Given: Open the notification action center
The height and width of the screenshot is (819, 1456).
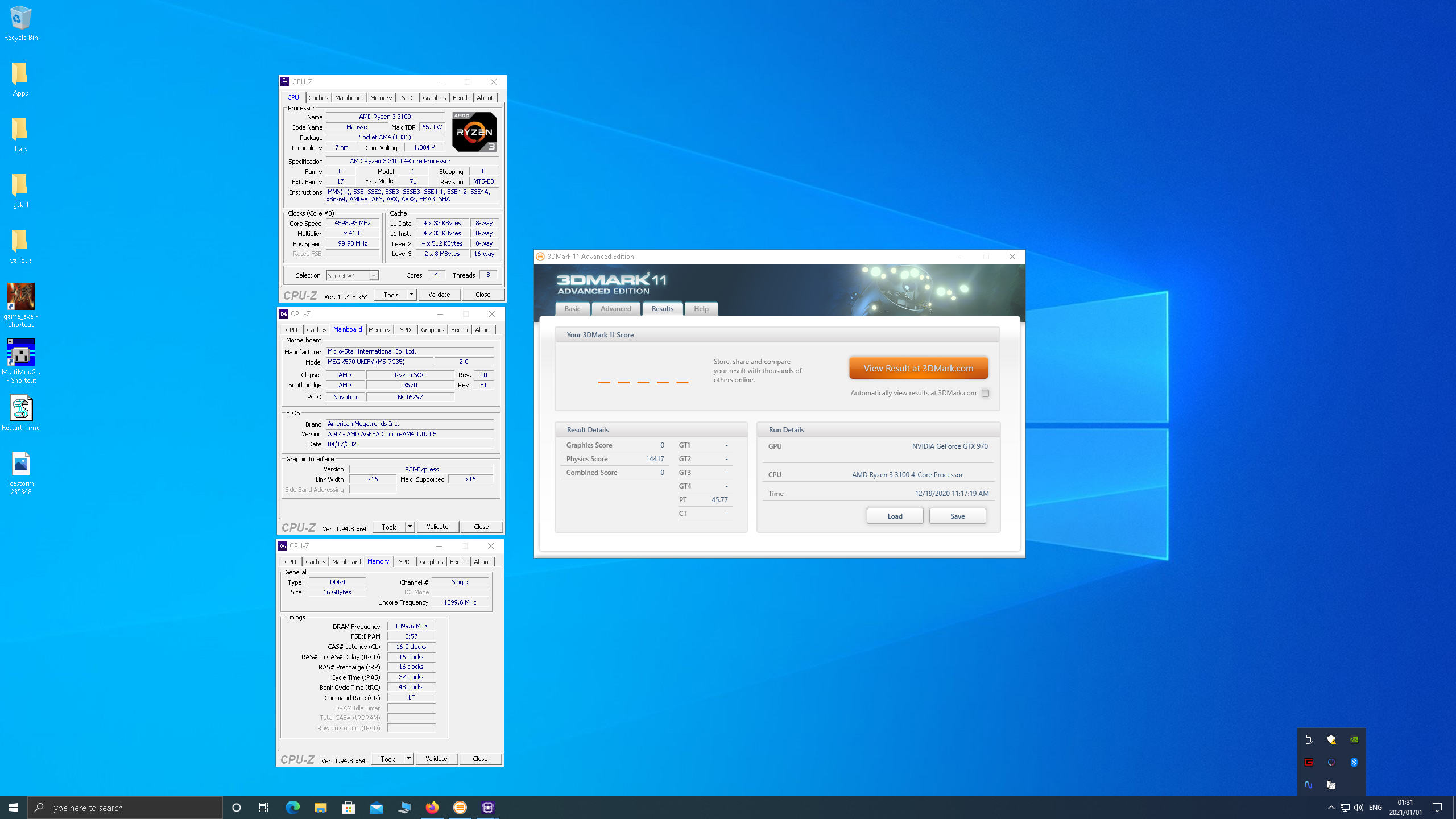Looking at the screenshot, I should [1437, 808].
